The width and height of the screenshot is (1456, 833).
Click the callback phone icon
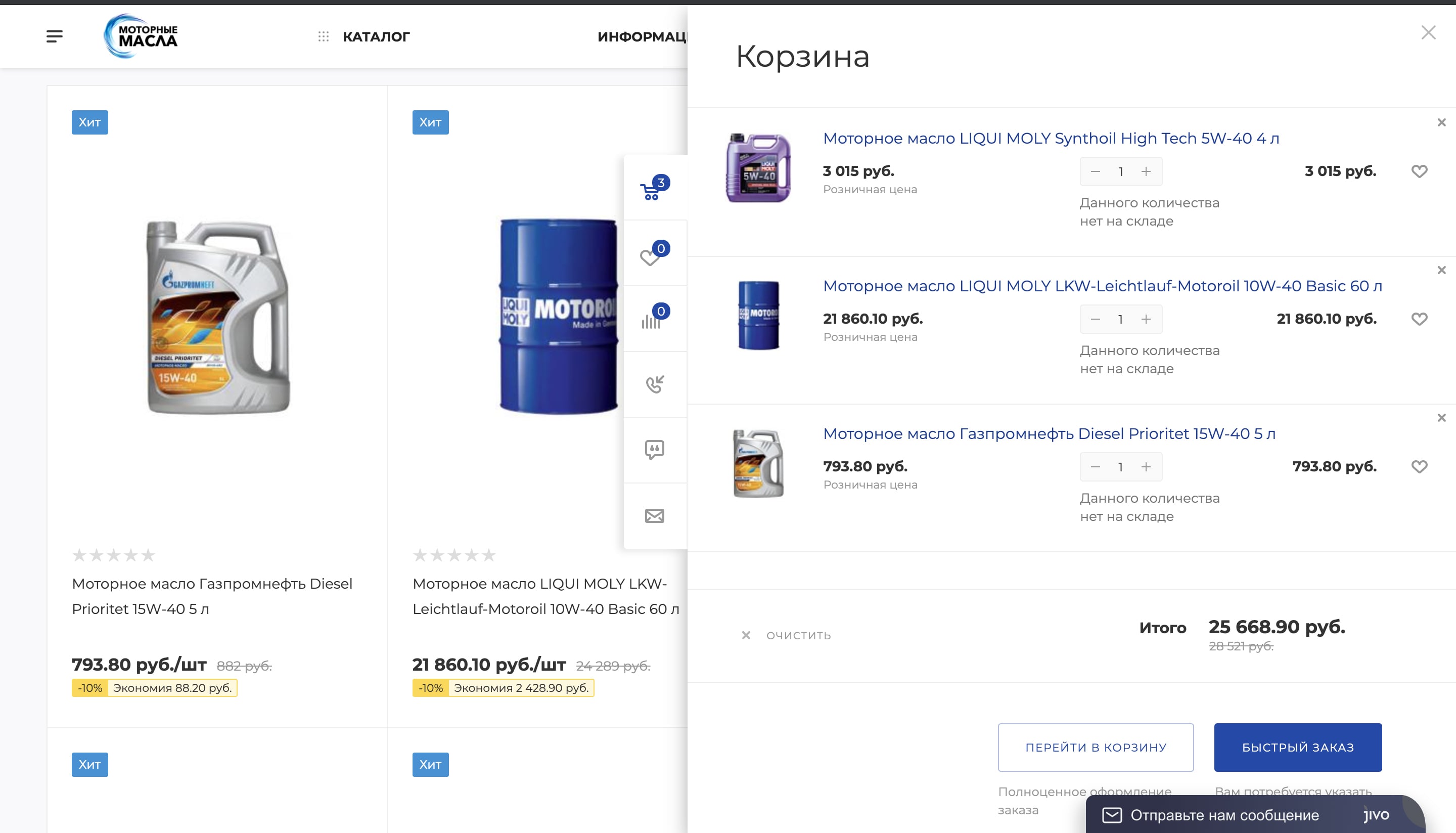point(654,384)
